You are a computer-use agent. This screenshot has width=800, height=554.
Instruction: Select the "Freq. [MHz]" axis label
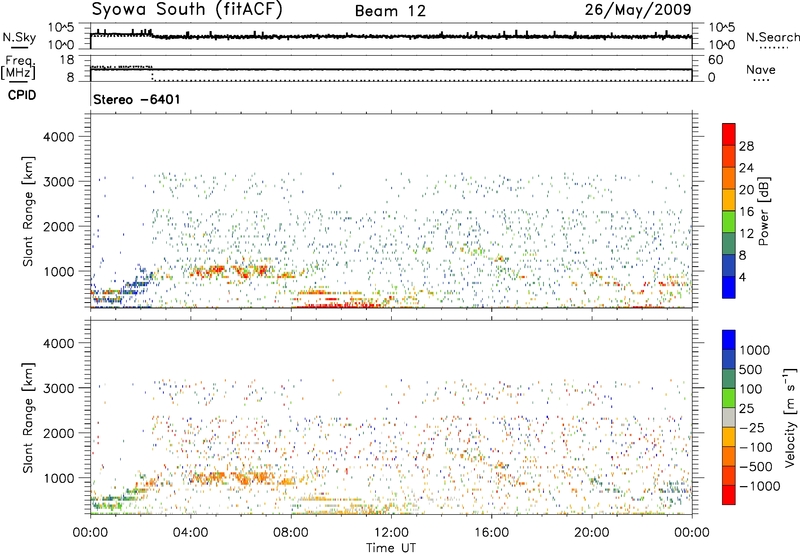tap(19, 68)
